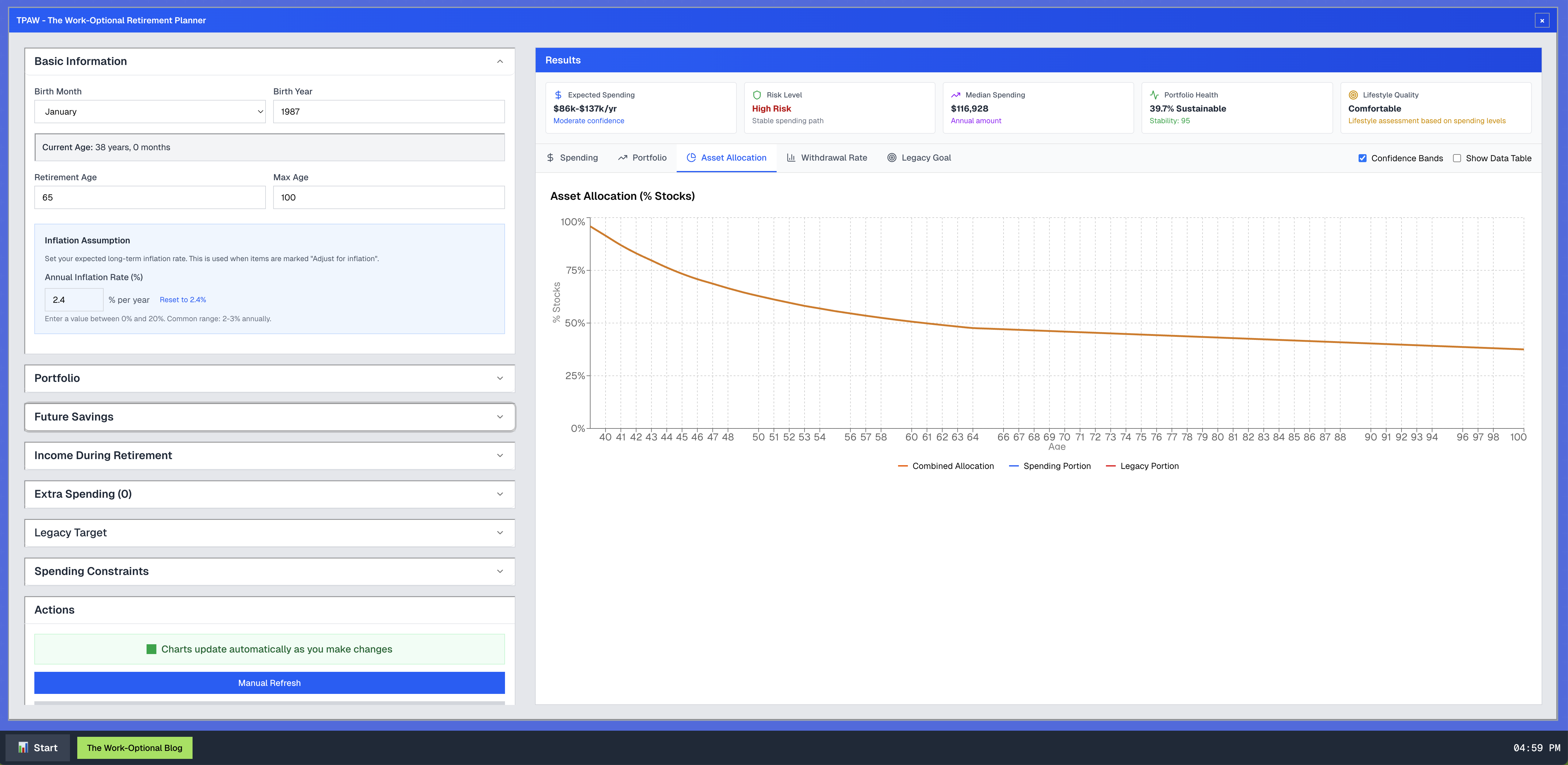Click the bar chart icon on Withdrawal Rate tab
The height and width of the screenshot is (765, 1568).
click(791, 158)
